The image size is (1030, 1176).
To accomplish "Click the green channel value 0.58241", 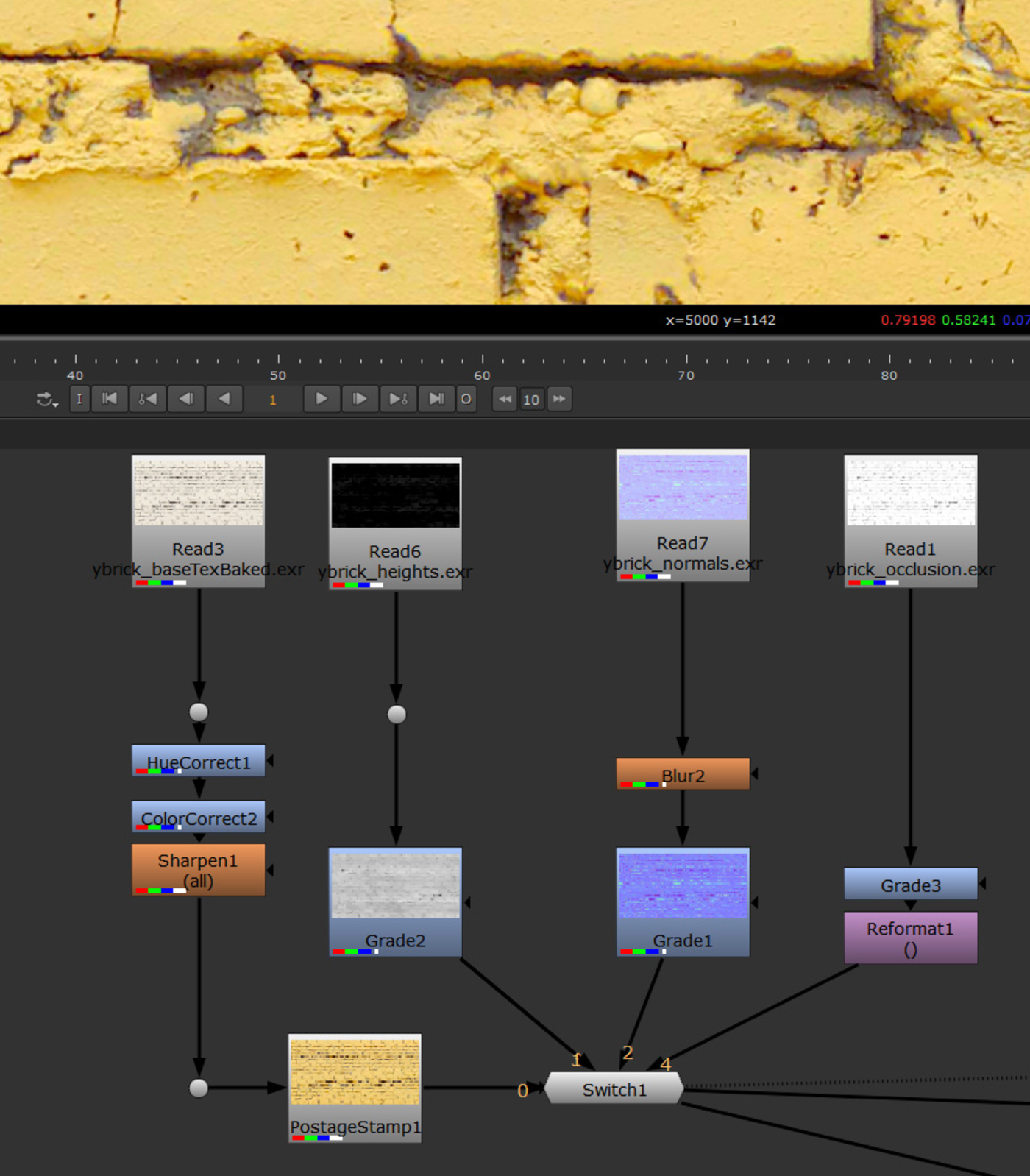I will coord(969,320).
